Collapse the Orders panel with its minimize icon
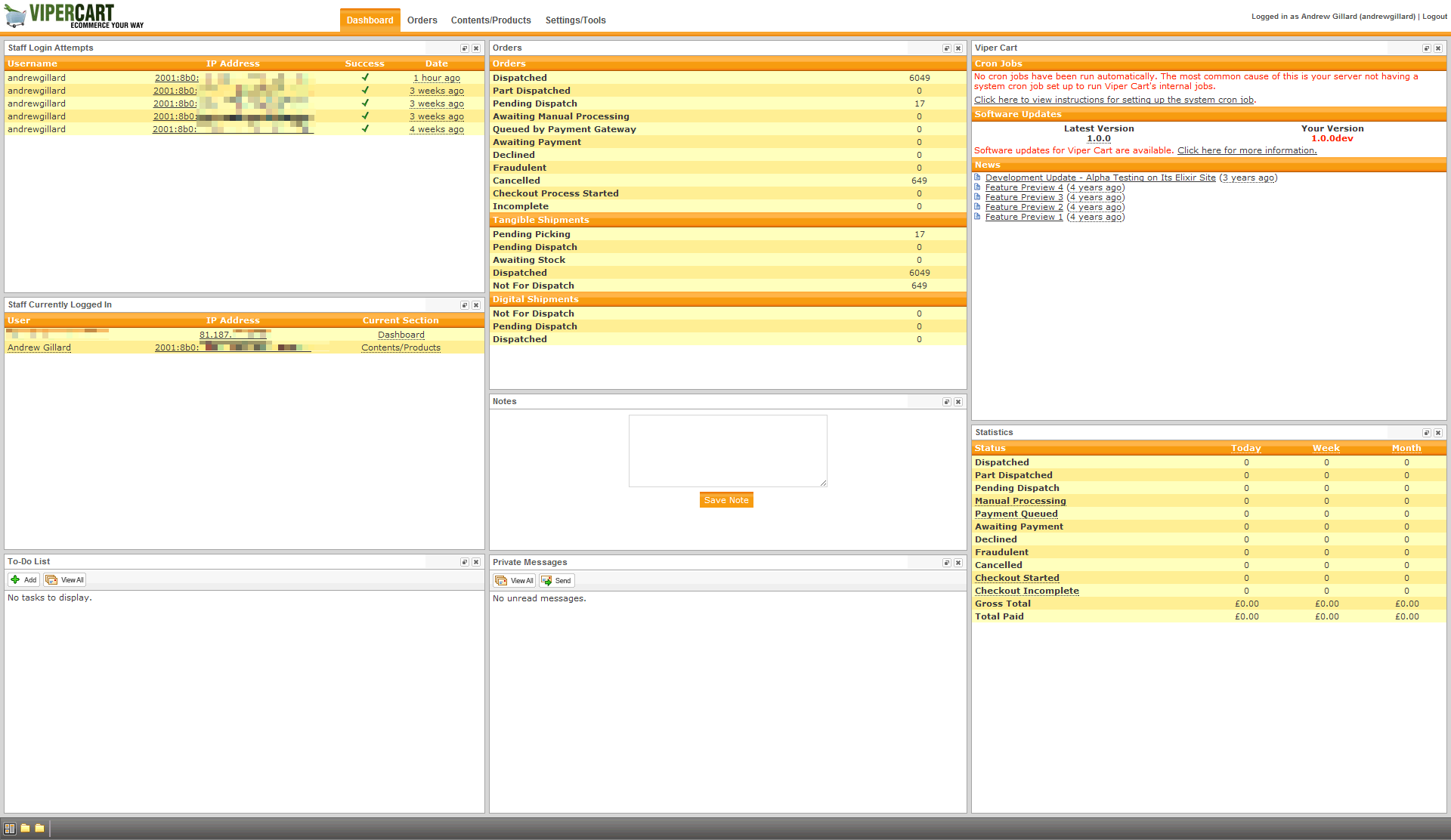 946,48
